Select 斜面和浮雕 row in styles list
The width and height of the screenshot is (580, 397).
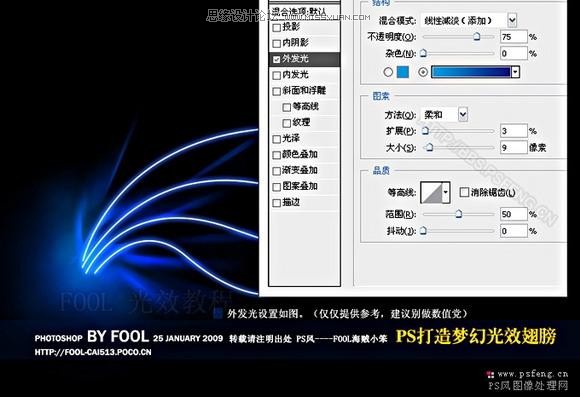(304, 91)
